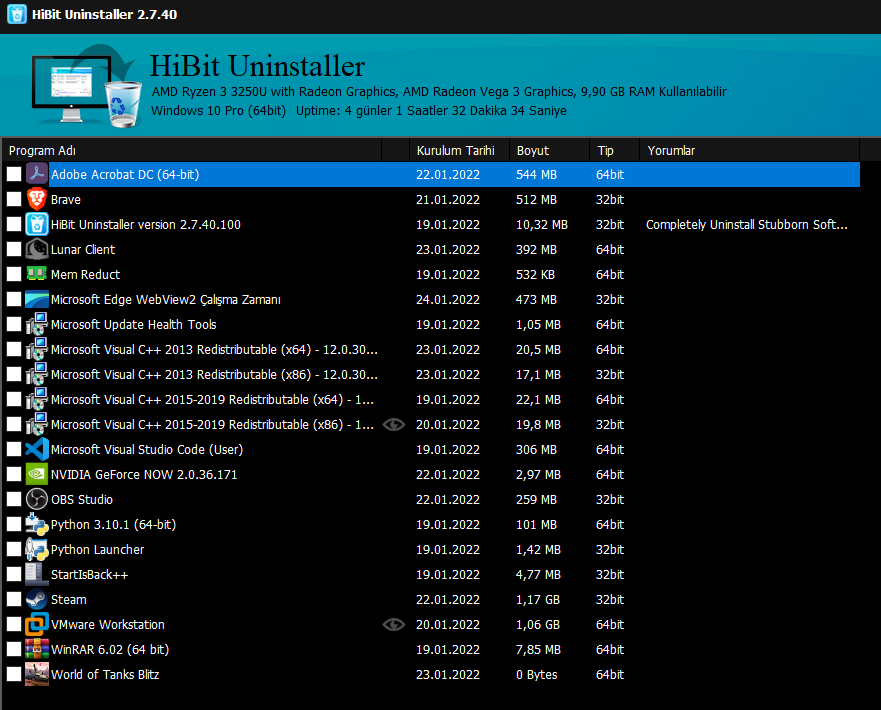Click the 'Completely Uninstall Stubborn Soft...' comment
Viewport: 881px width, 710px height.
click(747, 225)
